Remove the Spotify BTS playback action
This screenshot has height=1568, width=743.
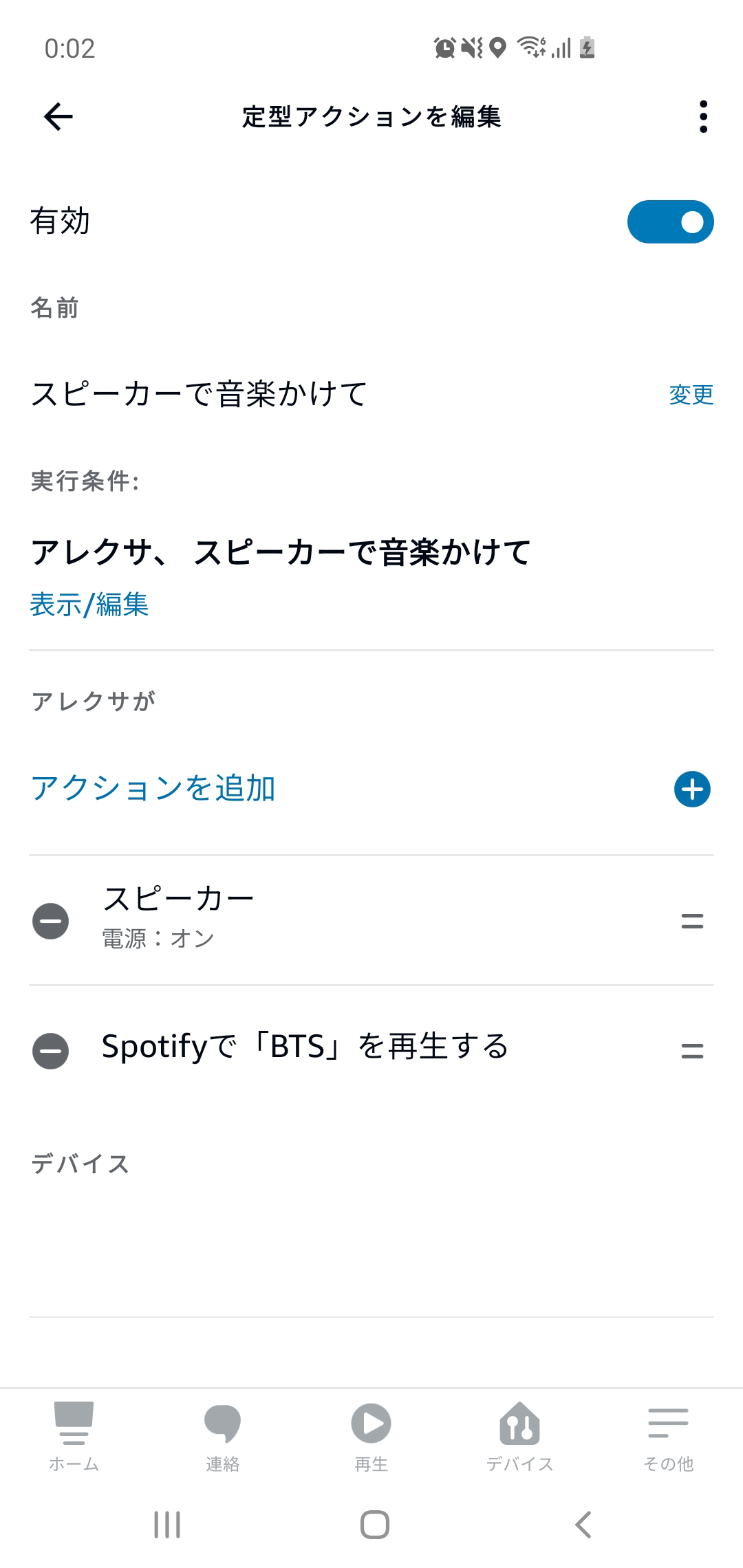click(51, 1051)
